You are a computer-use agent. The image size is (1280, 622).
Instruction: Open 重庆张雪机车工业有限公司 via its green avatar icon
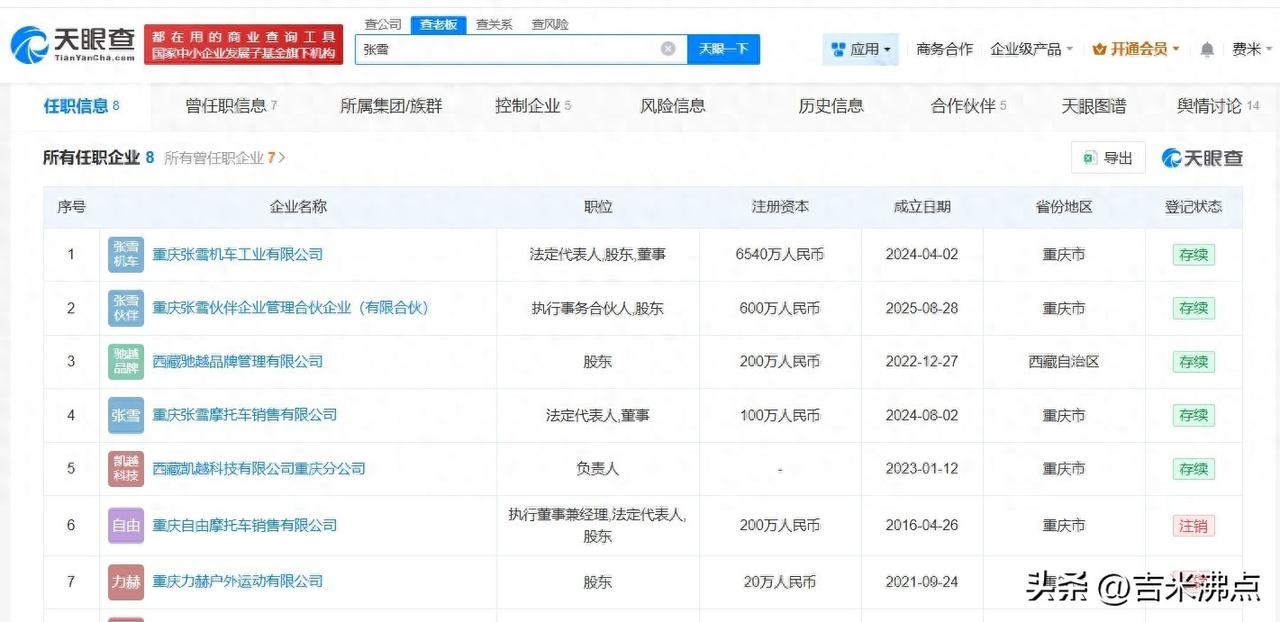coord(125,254)
